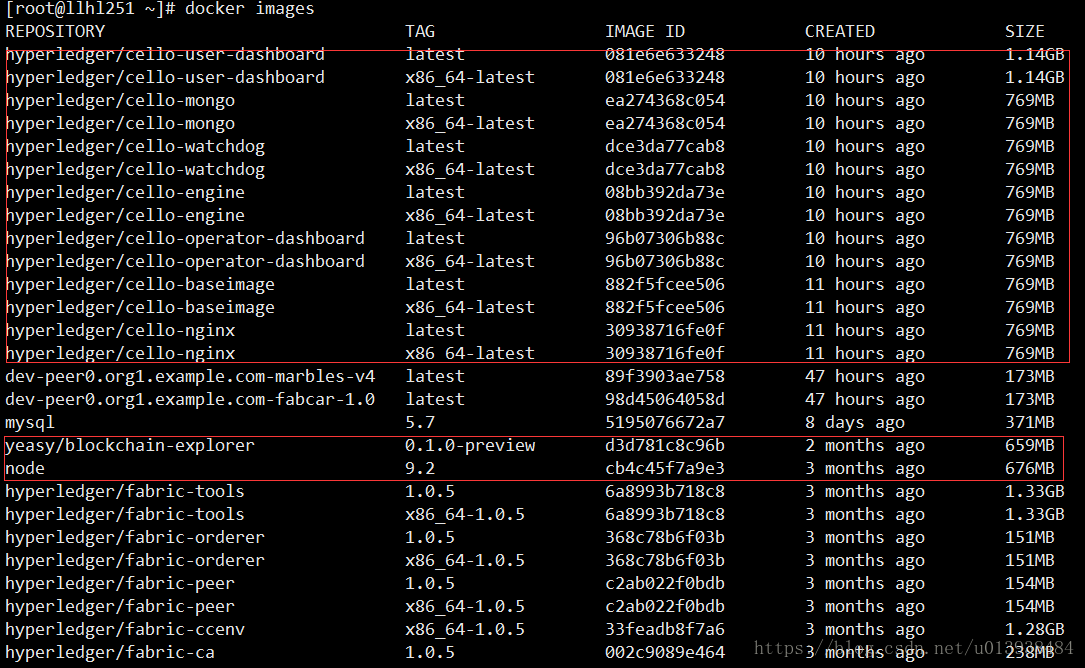Click hyperledger/fabric-ca repository name
Screen dimensions: 1085x668
coord(110,652)
